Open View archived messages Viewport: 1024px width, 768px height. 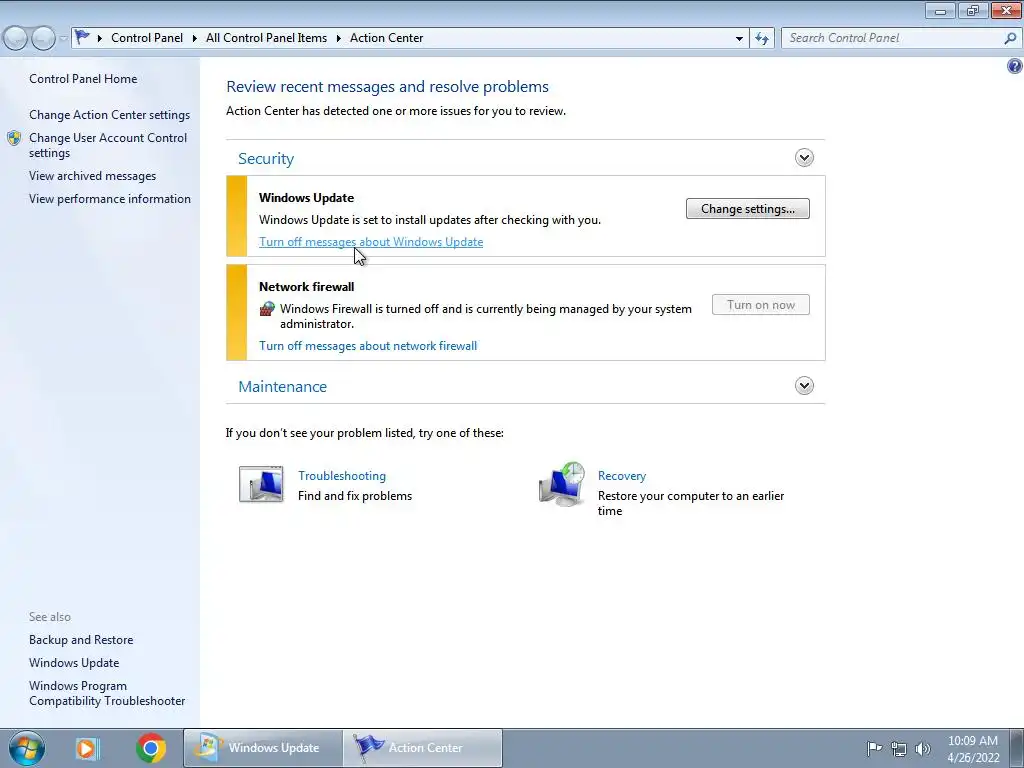(x=92, y=176)
